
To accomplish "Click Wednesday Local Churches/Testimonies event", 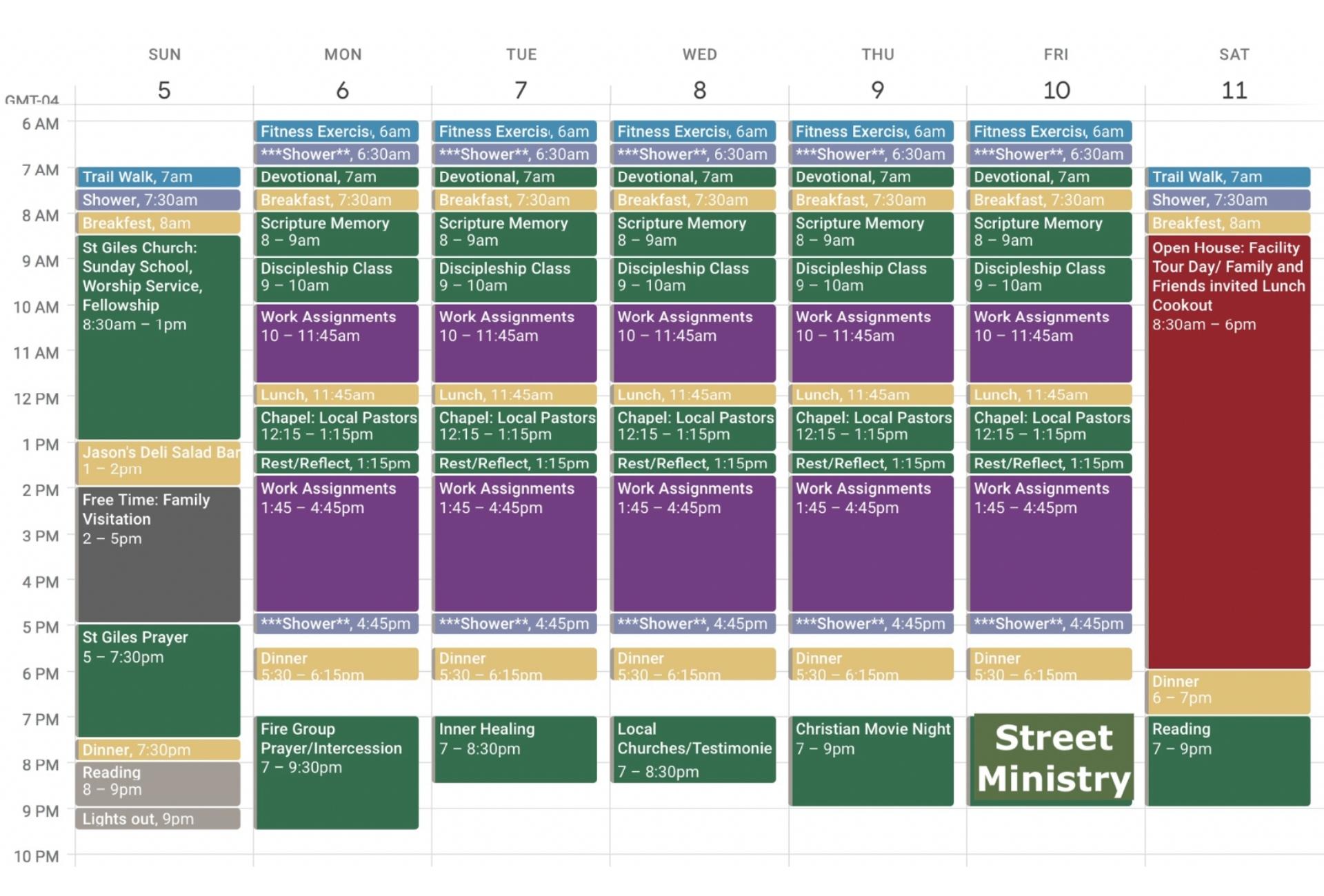I will tap(693, 749).
